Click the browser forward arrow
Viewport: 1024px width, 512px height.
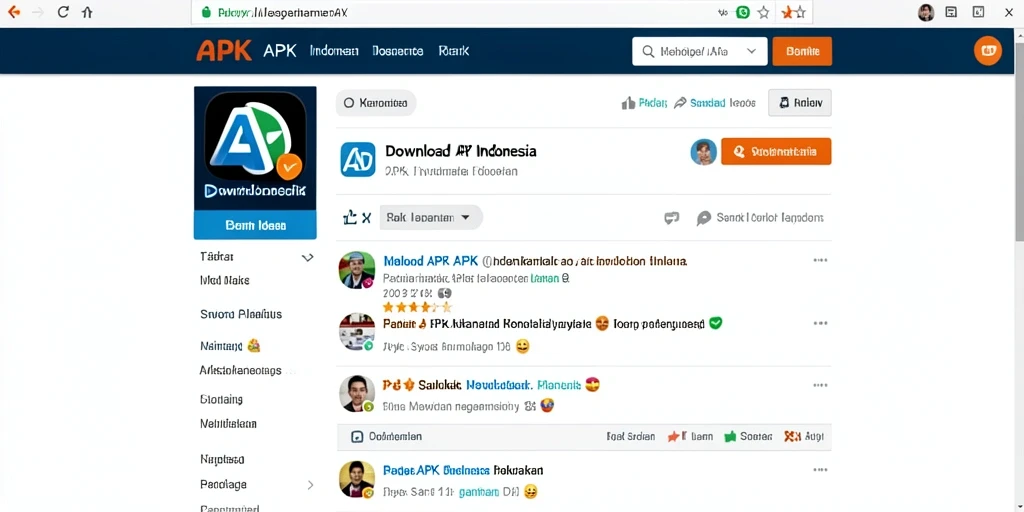tap(38, 12)
